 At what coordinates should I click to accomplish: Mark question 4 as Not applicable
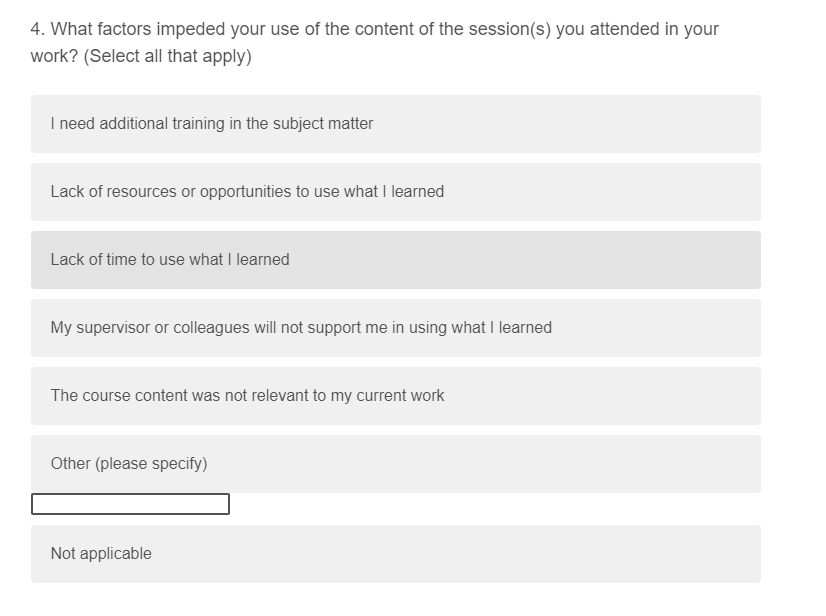pos(101,554)
